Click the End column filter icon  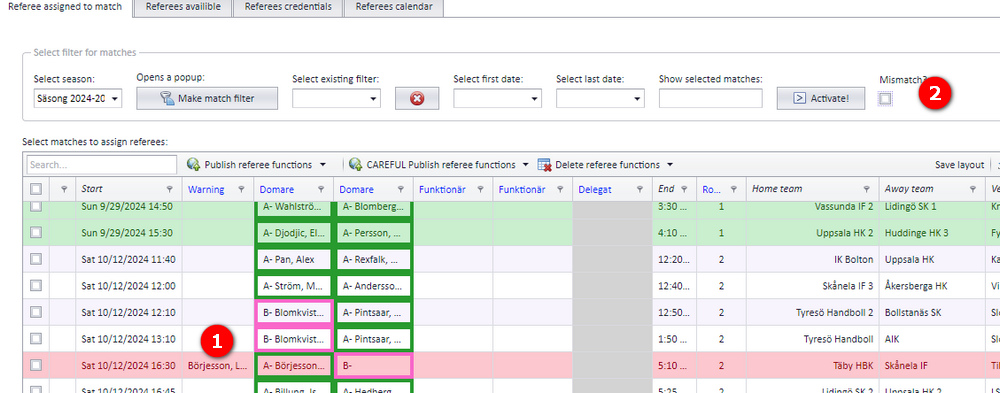(684, 189)
